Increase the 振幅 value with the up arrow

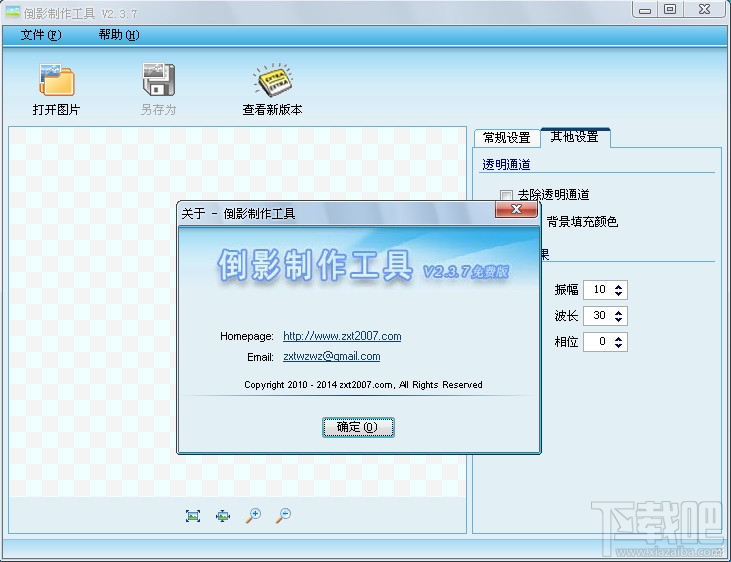coord(619,286)
